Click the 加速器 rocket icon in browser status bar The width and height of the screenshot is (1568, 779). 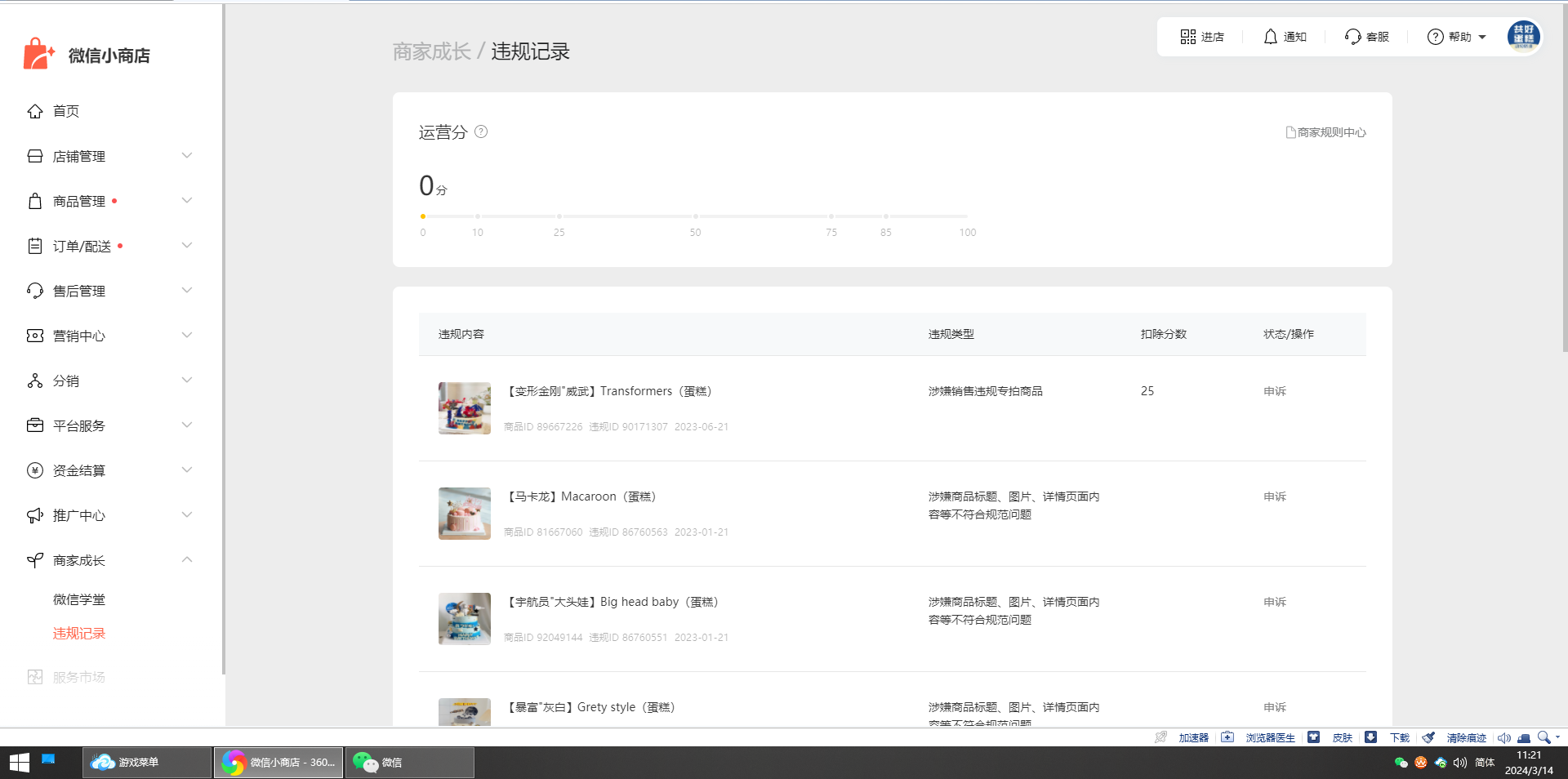1160,737
